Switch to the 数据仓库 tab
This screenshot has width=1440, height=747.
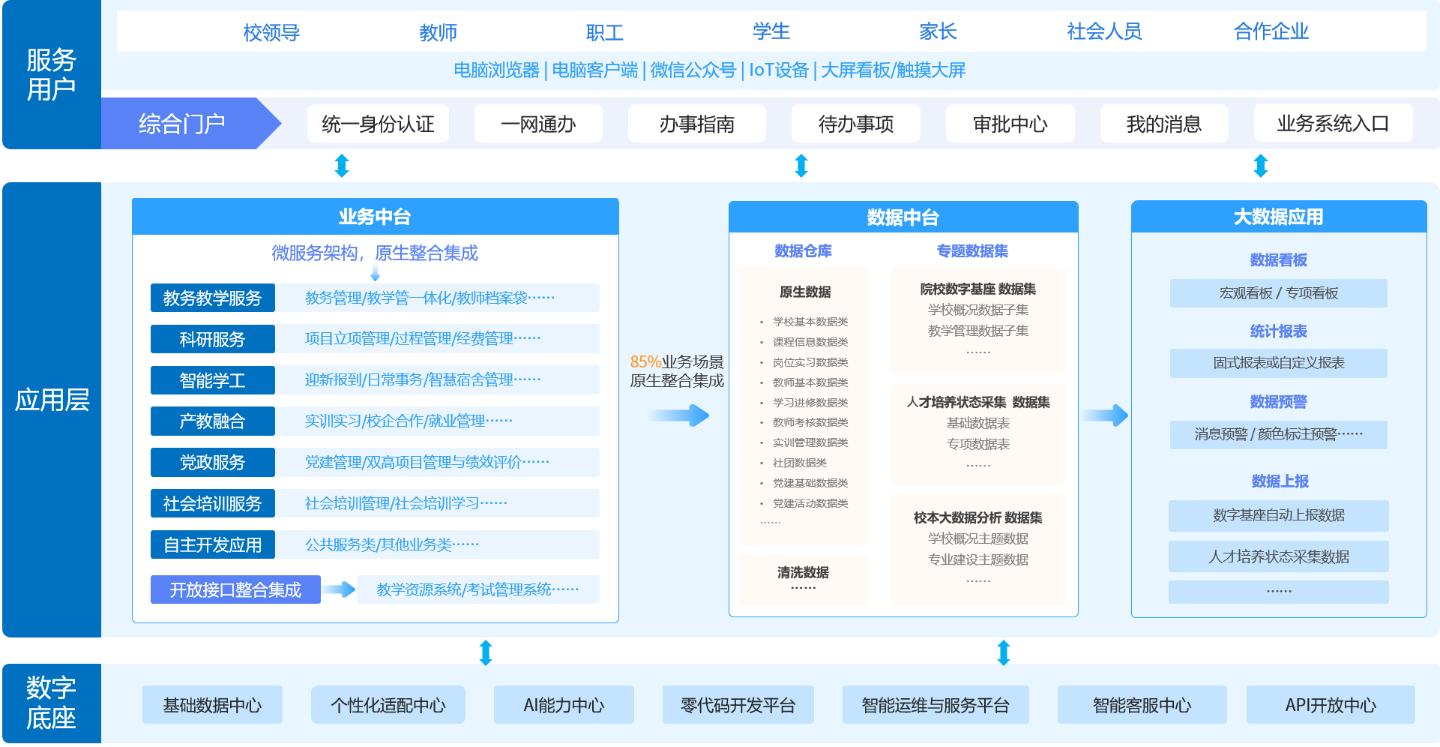point(803,249)
